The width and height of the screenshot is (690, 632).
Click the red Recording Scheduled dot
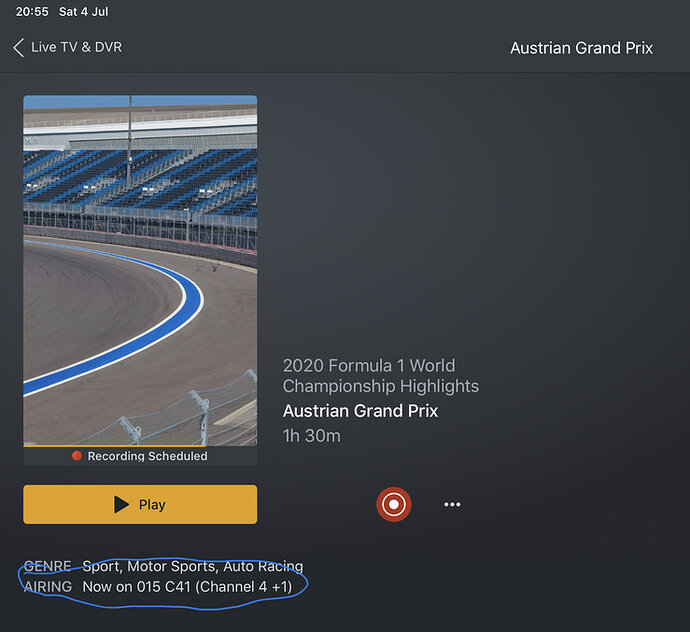77,456
